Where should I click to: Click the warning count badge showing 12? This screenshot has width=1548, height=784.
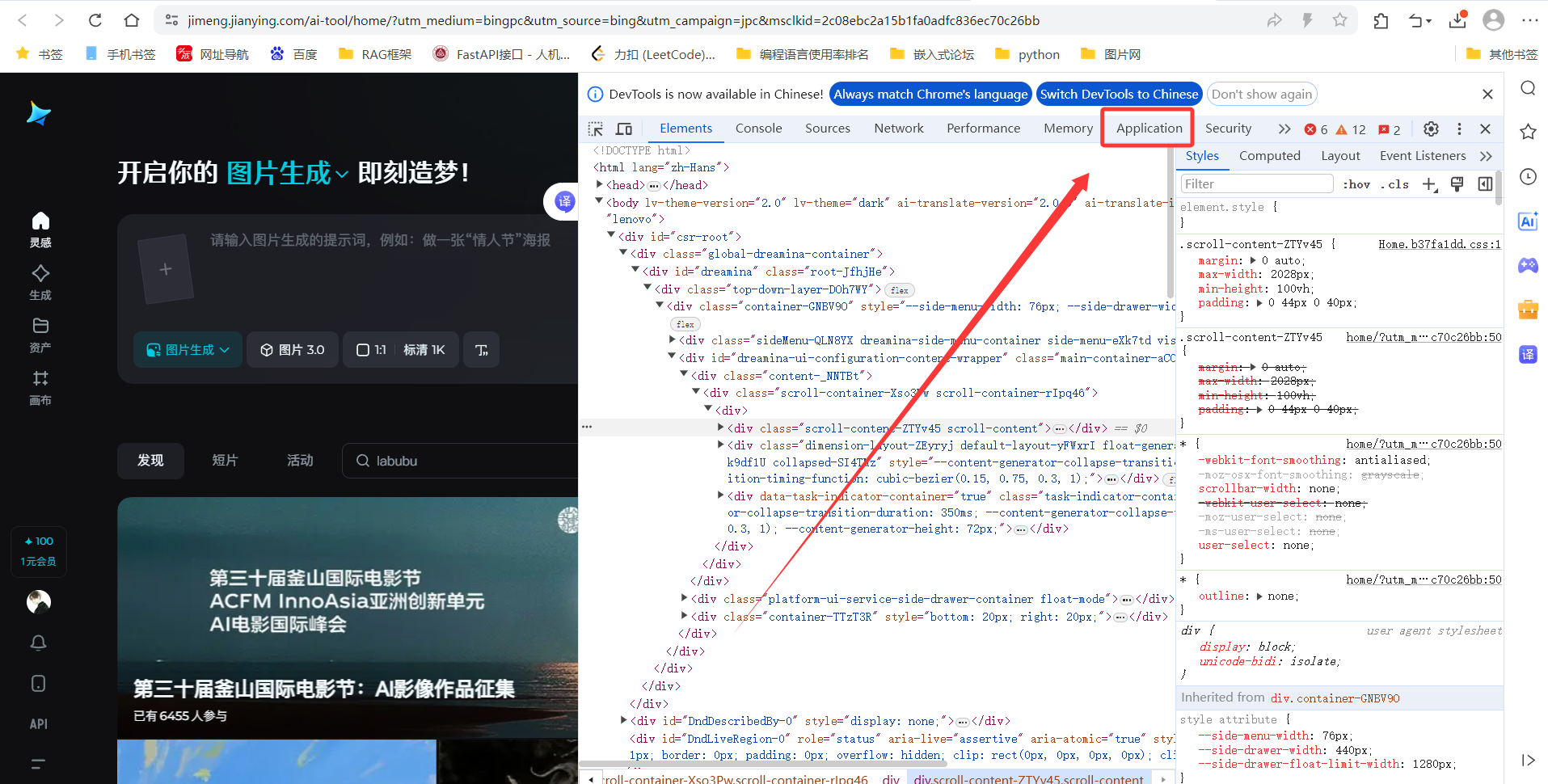[1351, 129]
